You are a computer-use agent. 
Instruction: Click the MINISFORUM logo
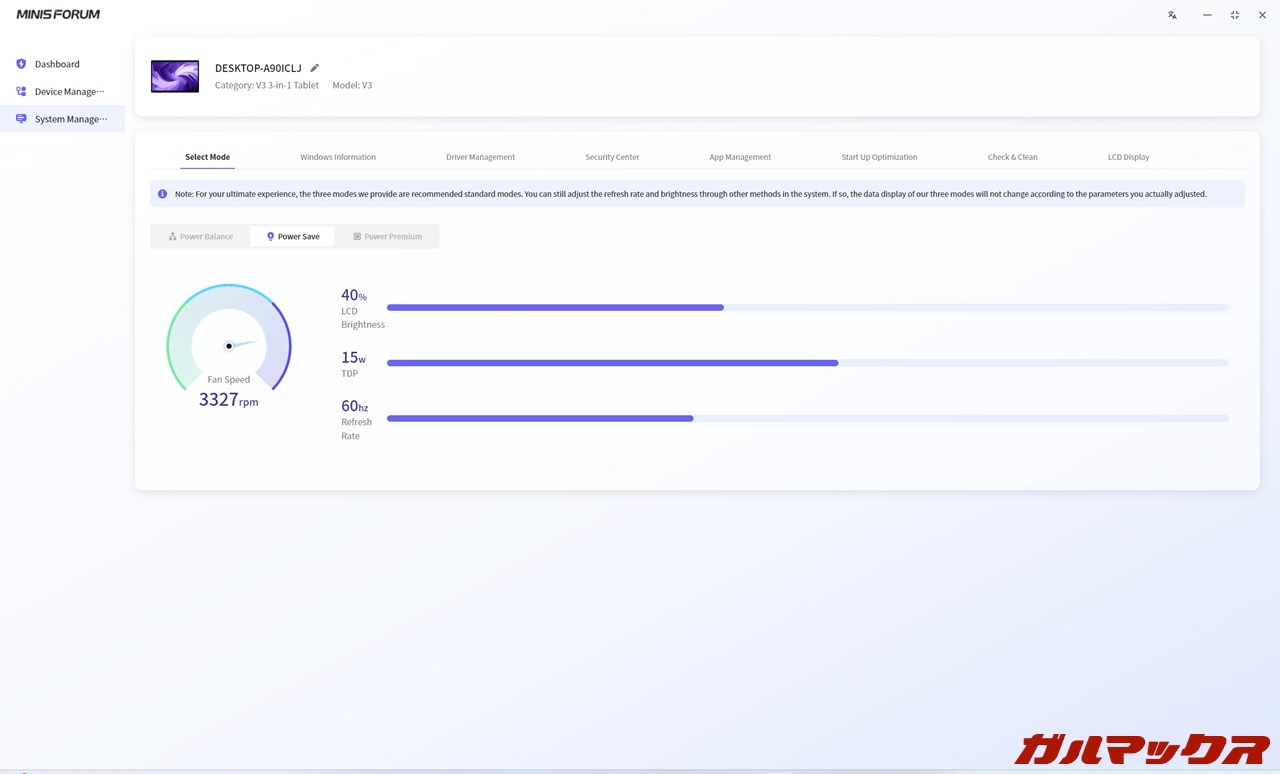(58, 15)
